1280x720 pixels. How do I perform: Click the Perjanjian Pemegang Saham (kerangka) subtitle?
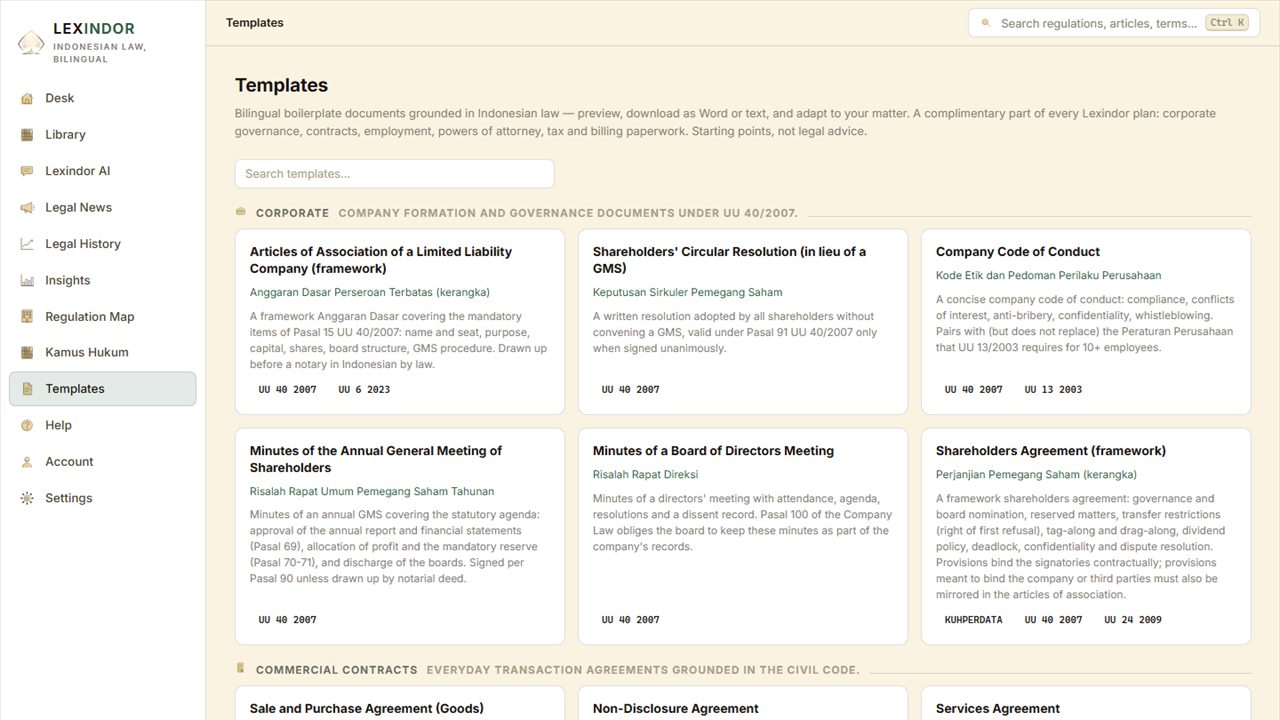point(1036,474)
